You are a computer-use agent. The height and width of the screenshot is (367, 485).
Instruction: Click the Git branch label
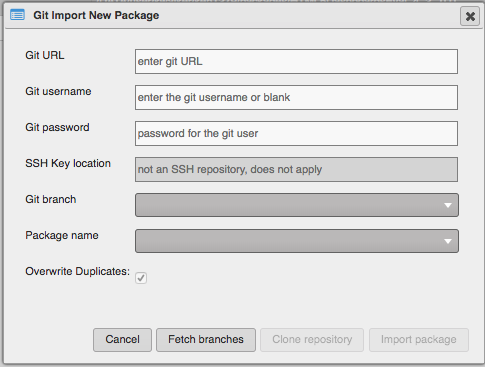51,199
